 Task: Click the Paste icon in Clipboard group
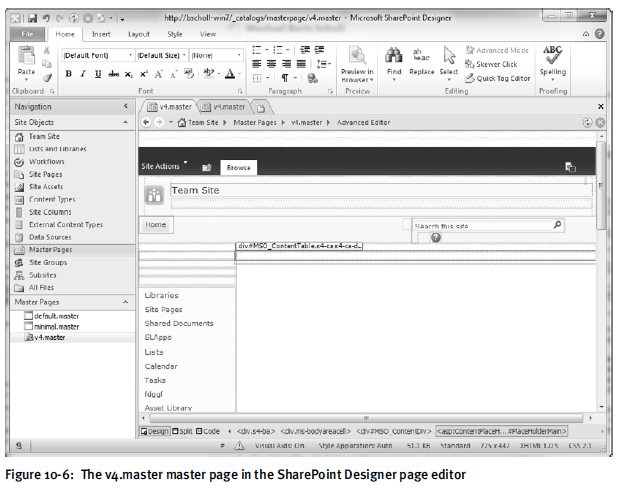(26, 56)
